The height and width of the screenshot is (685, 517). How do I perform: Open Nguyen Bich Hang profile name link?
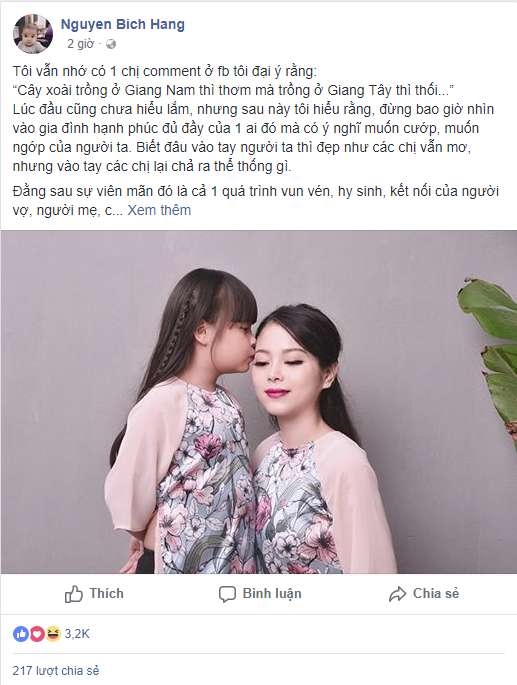[x=122, y=24]
